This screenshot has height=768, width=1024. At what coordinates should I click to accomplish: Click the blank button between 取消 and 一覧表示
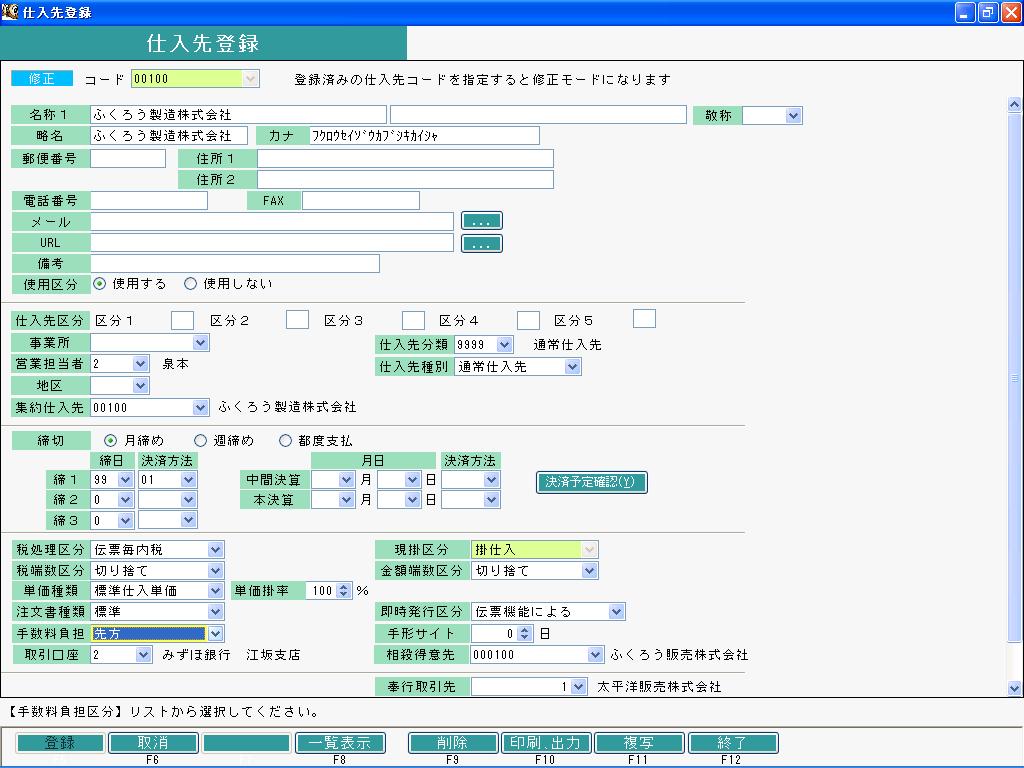[247, 743]
